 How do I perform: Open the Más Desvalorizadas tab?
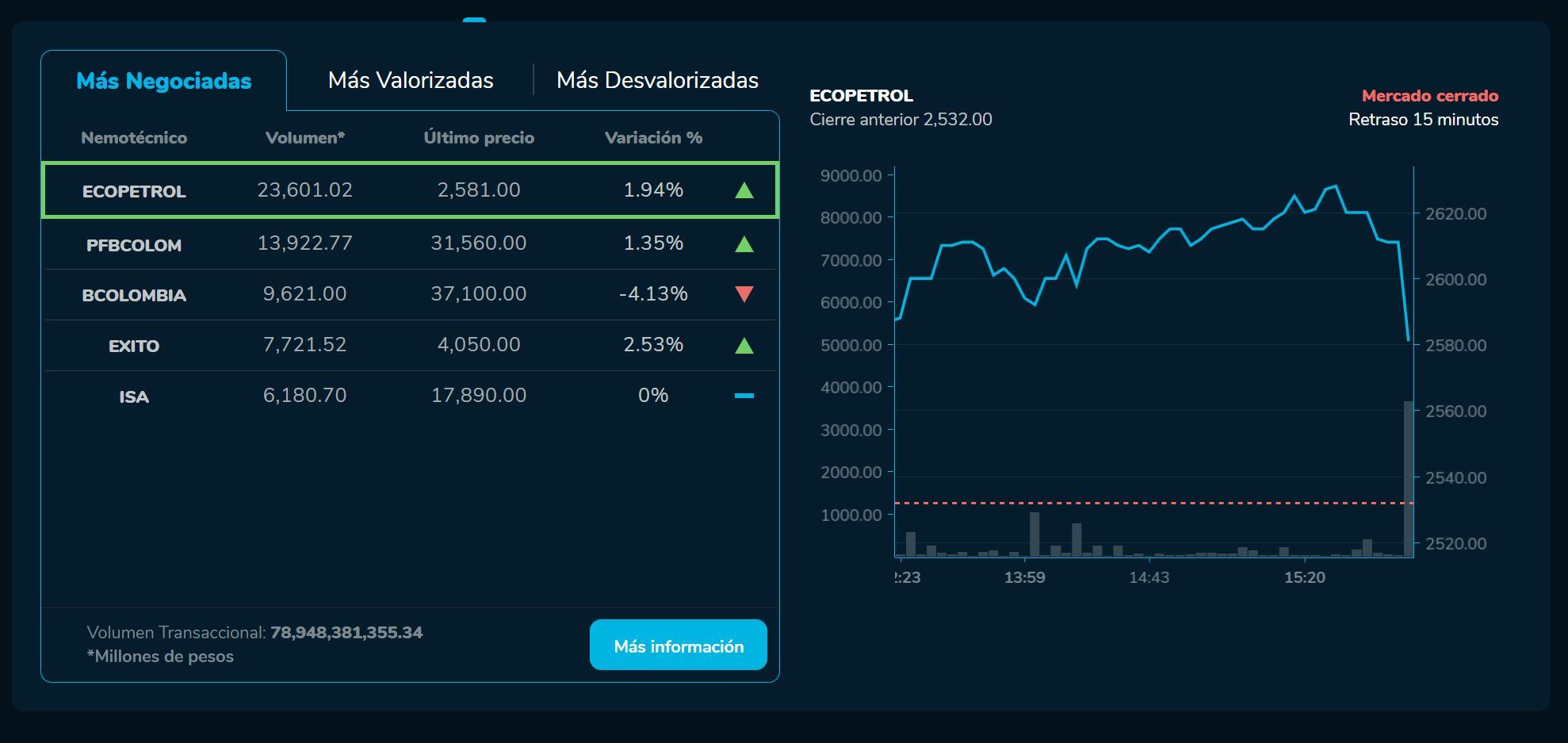click(658, 79)
